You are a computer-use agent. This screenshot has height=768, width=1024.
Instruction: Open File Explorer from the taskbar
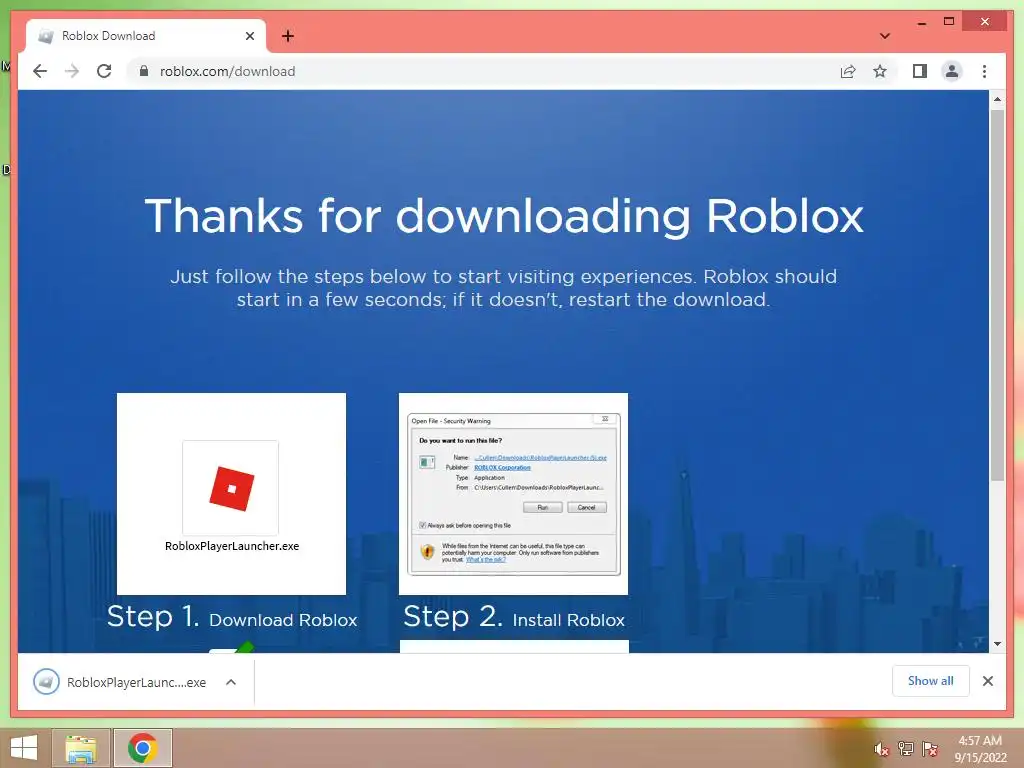[x=81, y=748]
